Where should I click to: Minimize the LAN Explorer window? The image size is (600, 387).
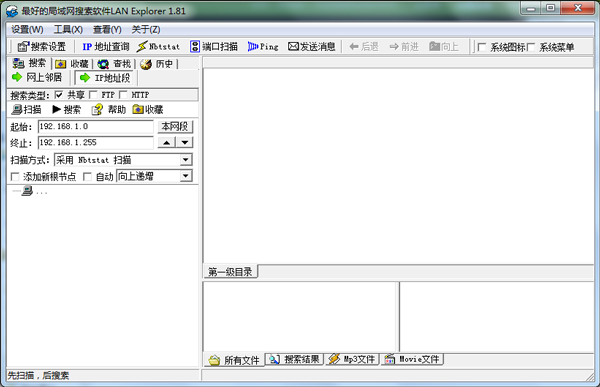[x=530, y=8]
